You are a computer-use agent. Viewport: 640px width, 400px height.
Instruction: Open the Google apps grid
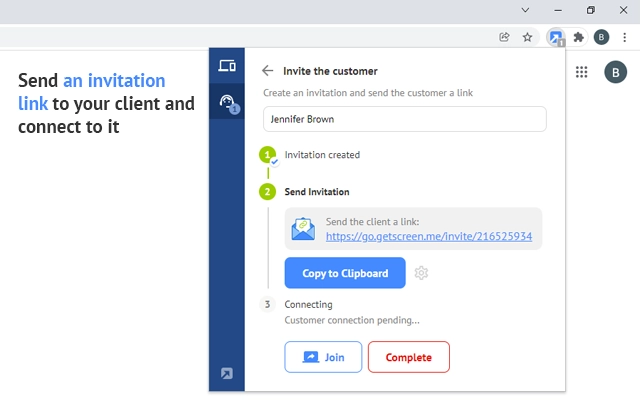pyautogui.click(x=582, y=72)
